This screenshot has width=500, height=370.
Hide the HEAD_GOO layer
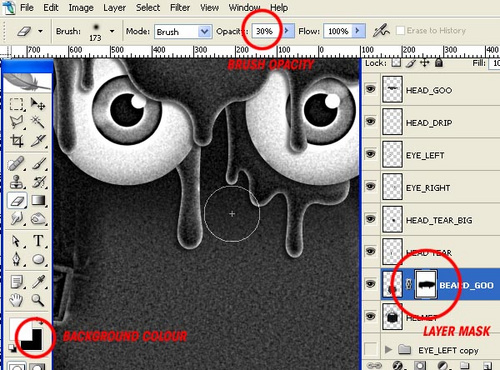[x=370, y=89]
